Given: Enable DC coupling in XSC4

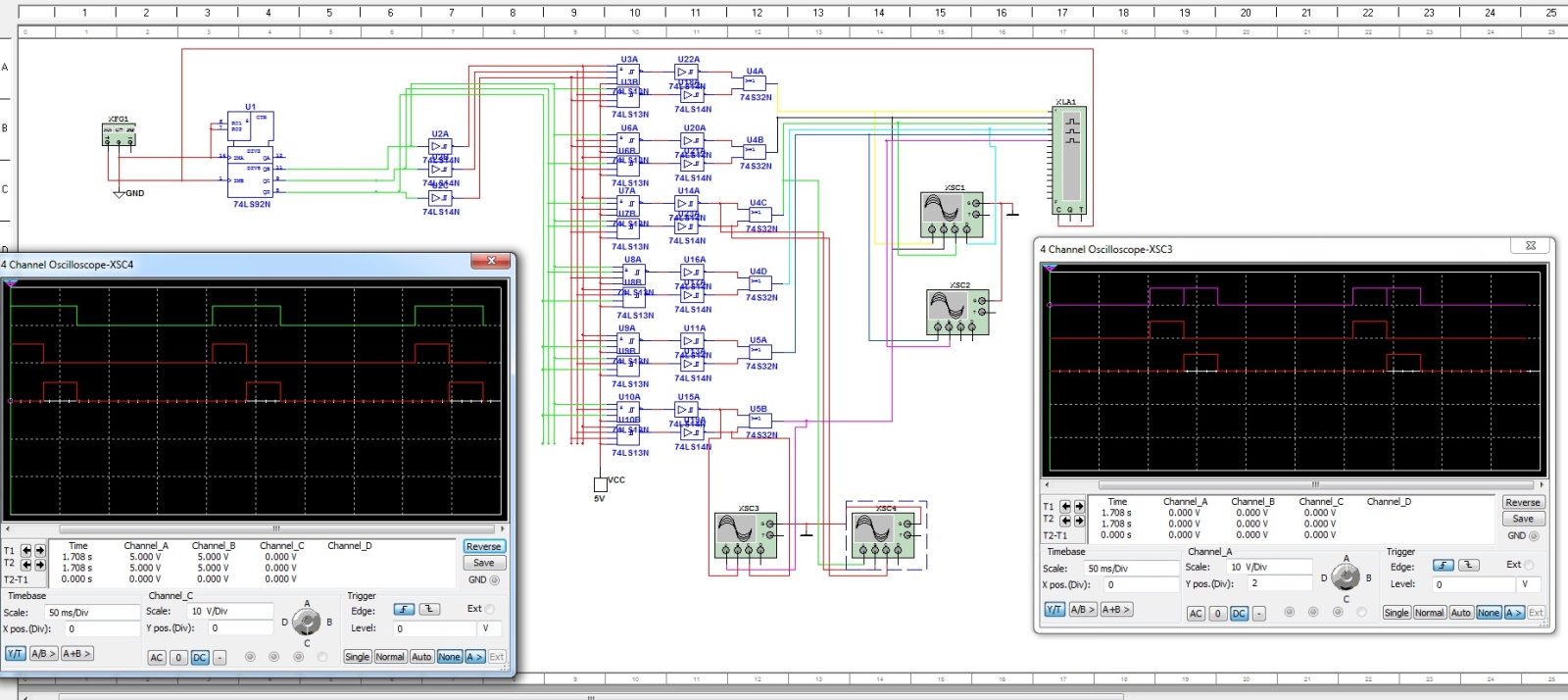Looking at the screenshot, I should (x=200, y=658).
